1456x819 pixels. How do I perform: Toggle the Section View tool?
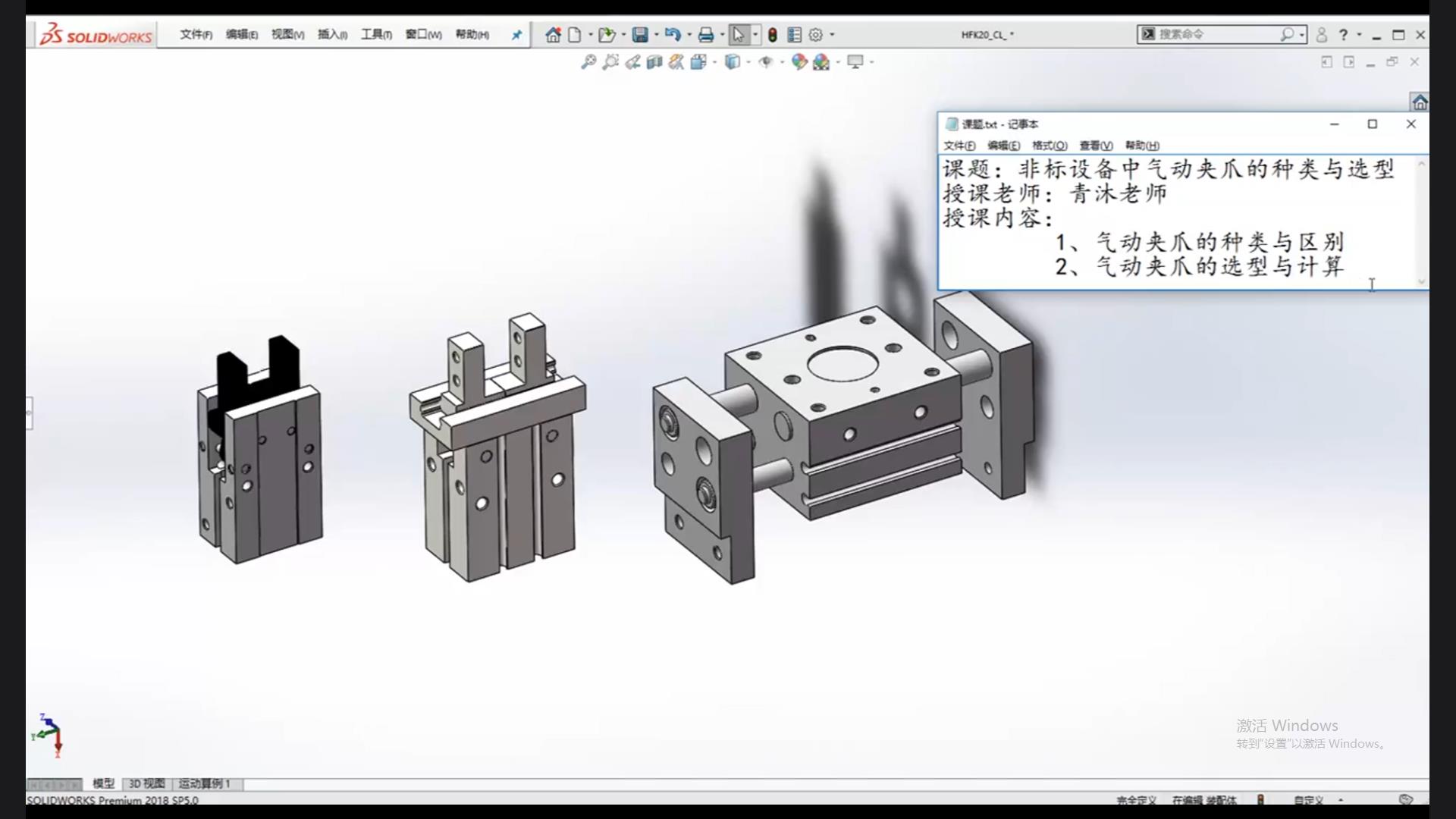click(x=654, y=62)
